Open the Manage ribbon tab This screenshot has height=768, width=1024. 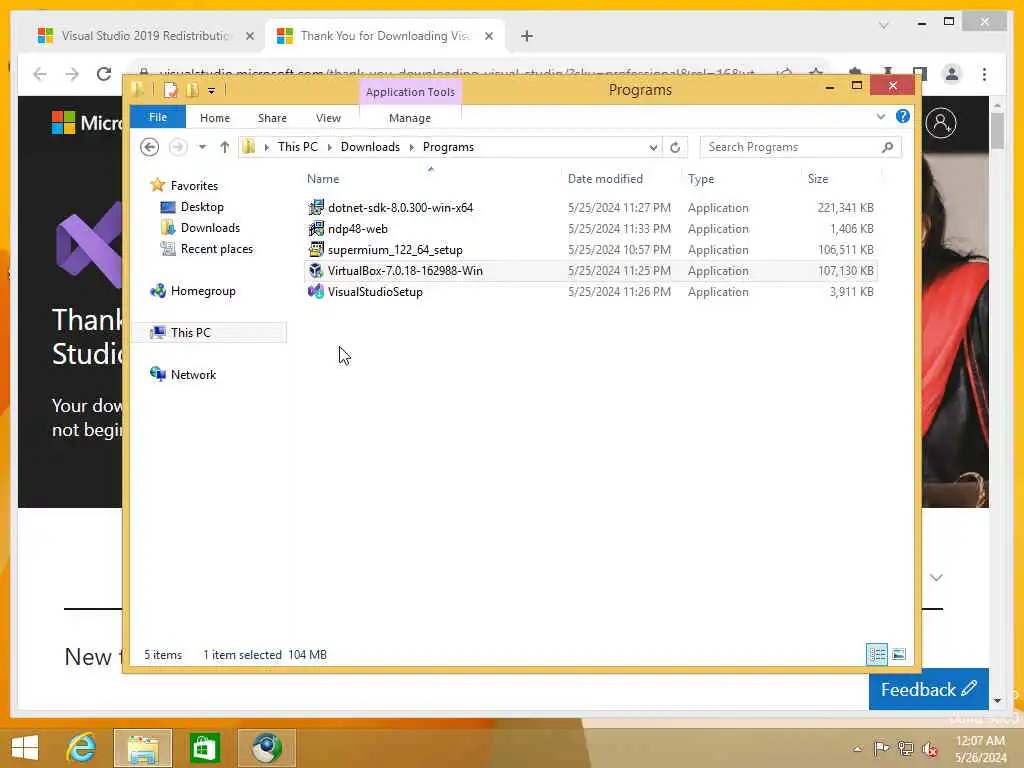coord(410,118)
